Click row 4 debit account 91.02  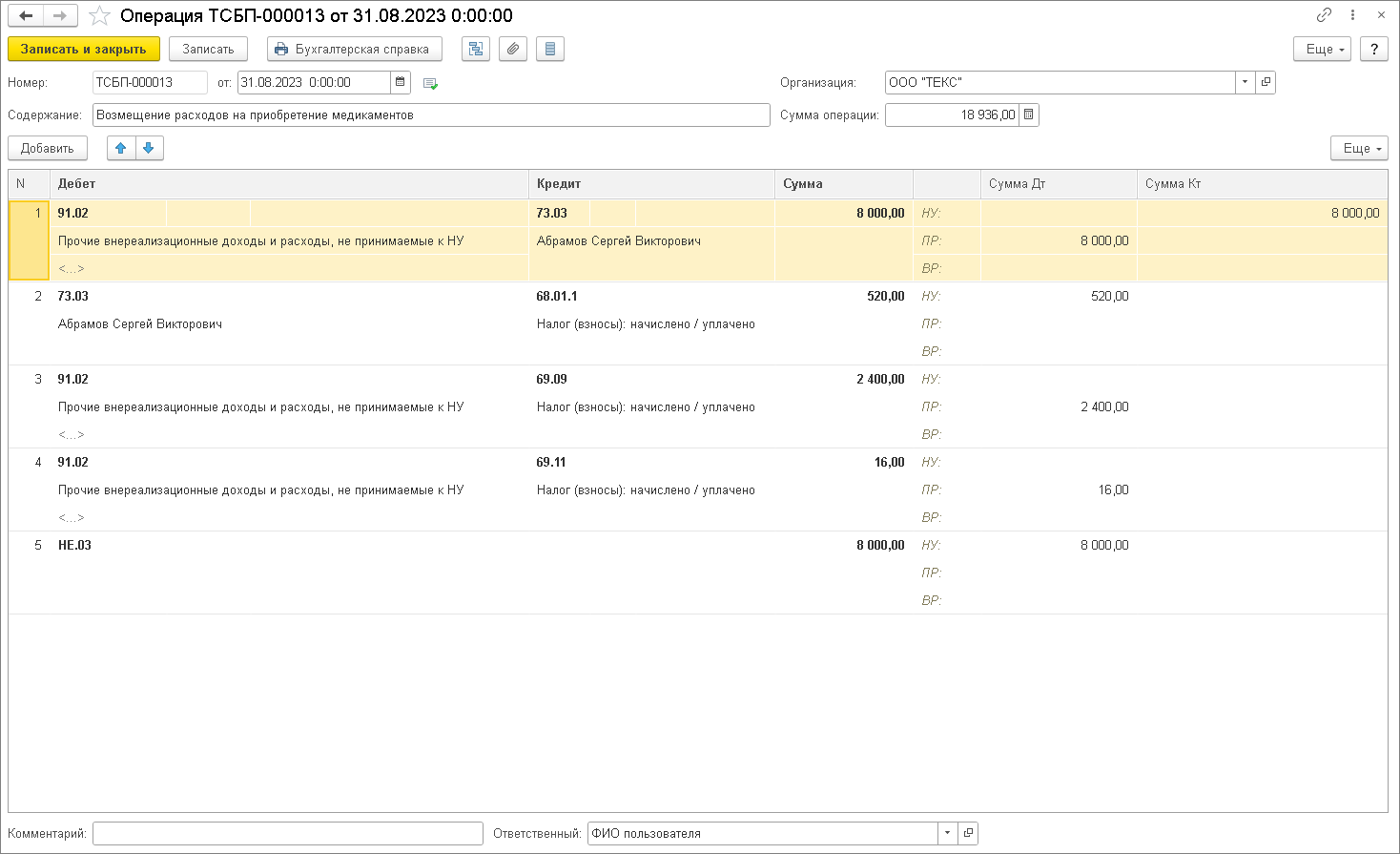click(x=73, y=462)
